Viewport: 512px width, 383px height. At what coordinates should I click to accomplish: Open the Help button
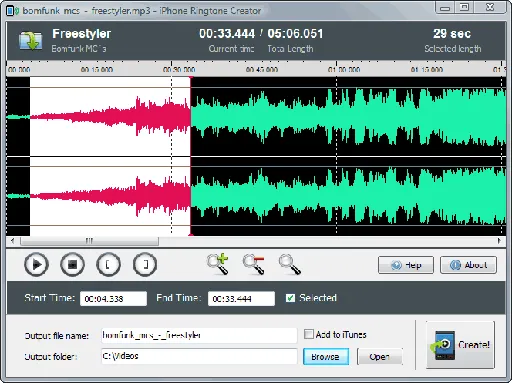[406, 265]
